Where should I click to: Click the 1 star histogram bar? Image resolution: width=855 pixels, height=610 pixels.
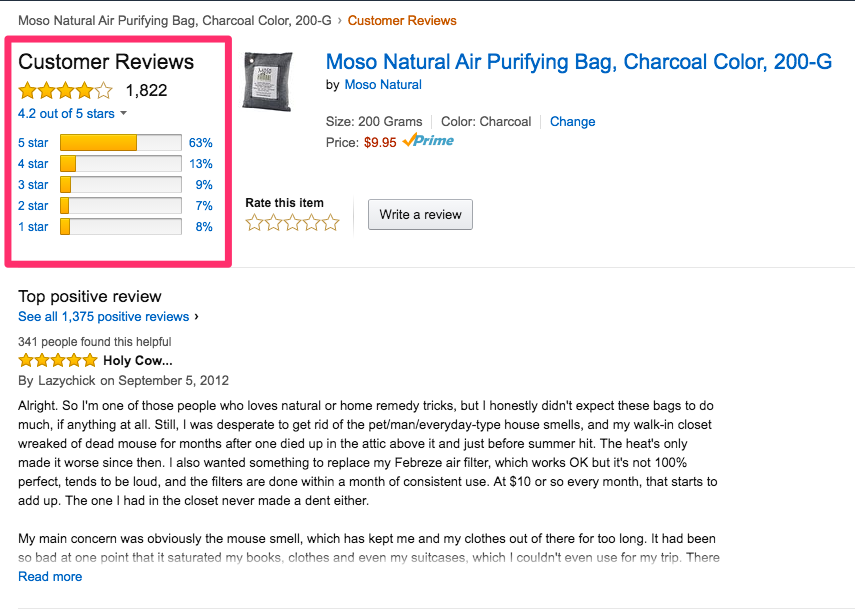(121, 227)
